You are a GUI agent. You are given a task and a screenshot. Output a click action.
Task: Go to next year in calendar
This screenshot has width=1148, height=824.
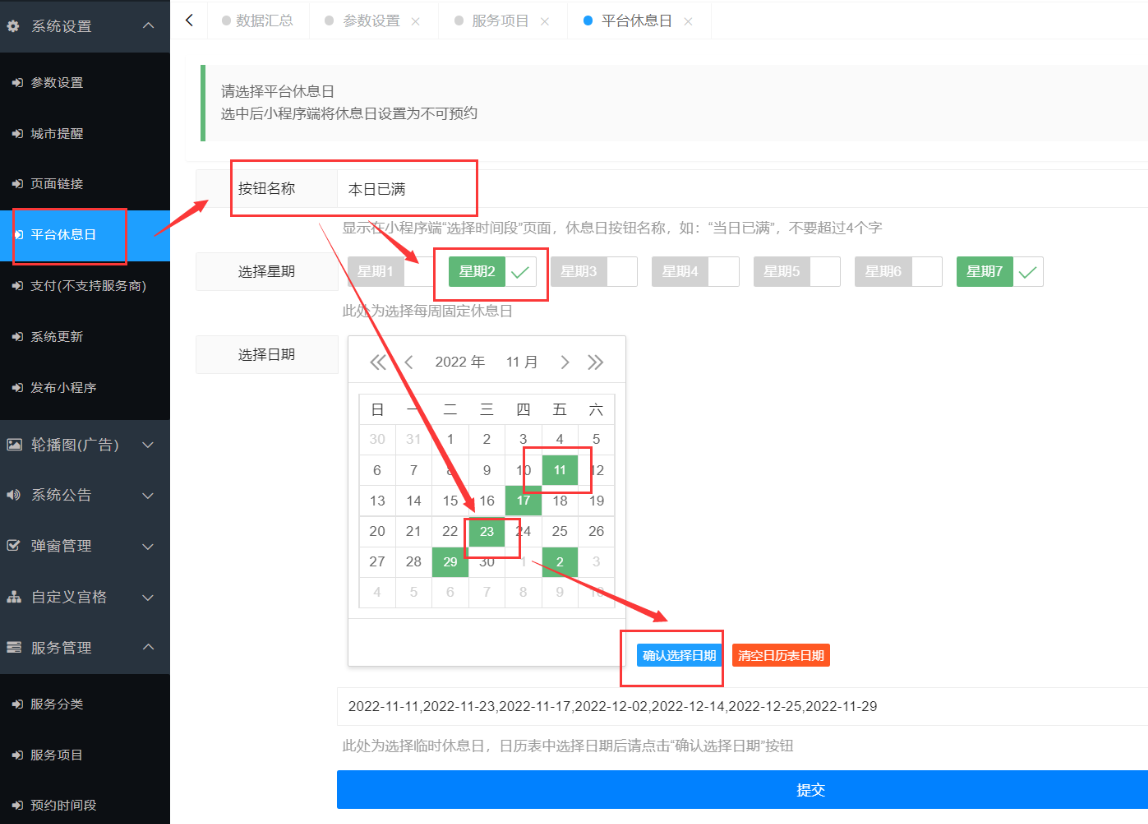pos(595,362)
